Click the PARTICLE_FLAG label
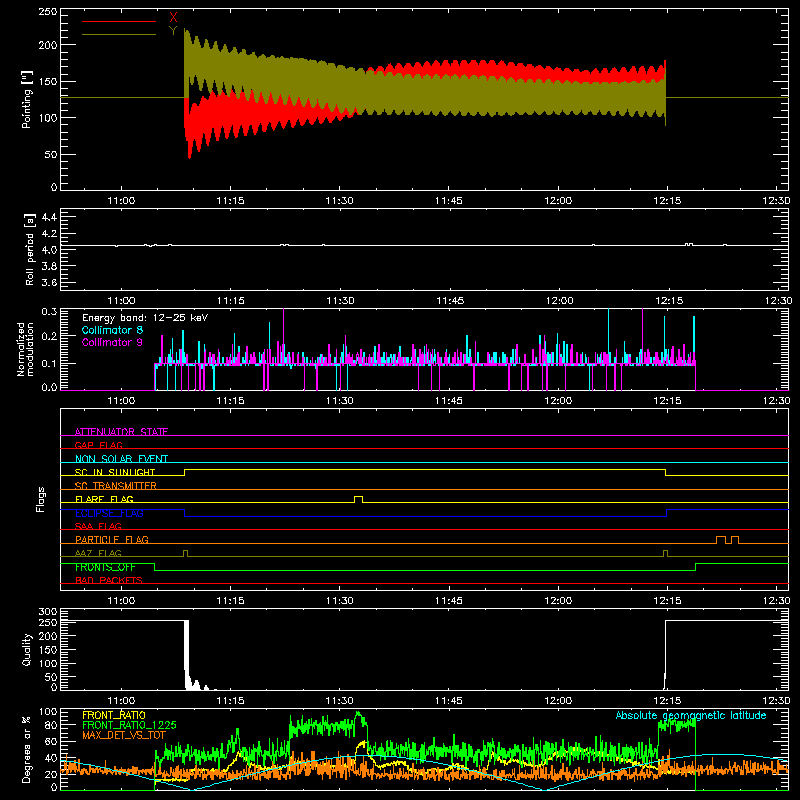The width and height of the screenshot is (800, 800). click(x=112, y=539)
